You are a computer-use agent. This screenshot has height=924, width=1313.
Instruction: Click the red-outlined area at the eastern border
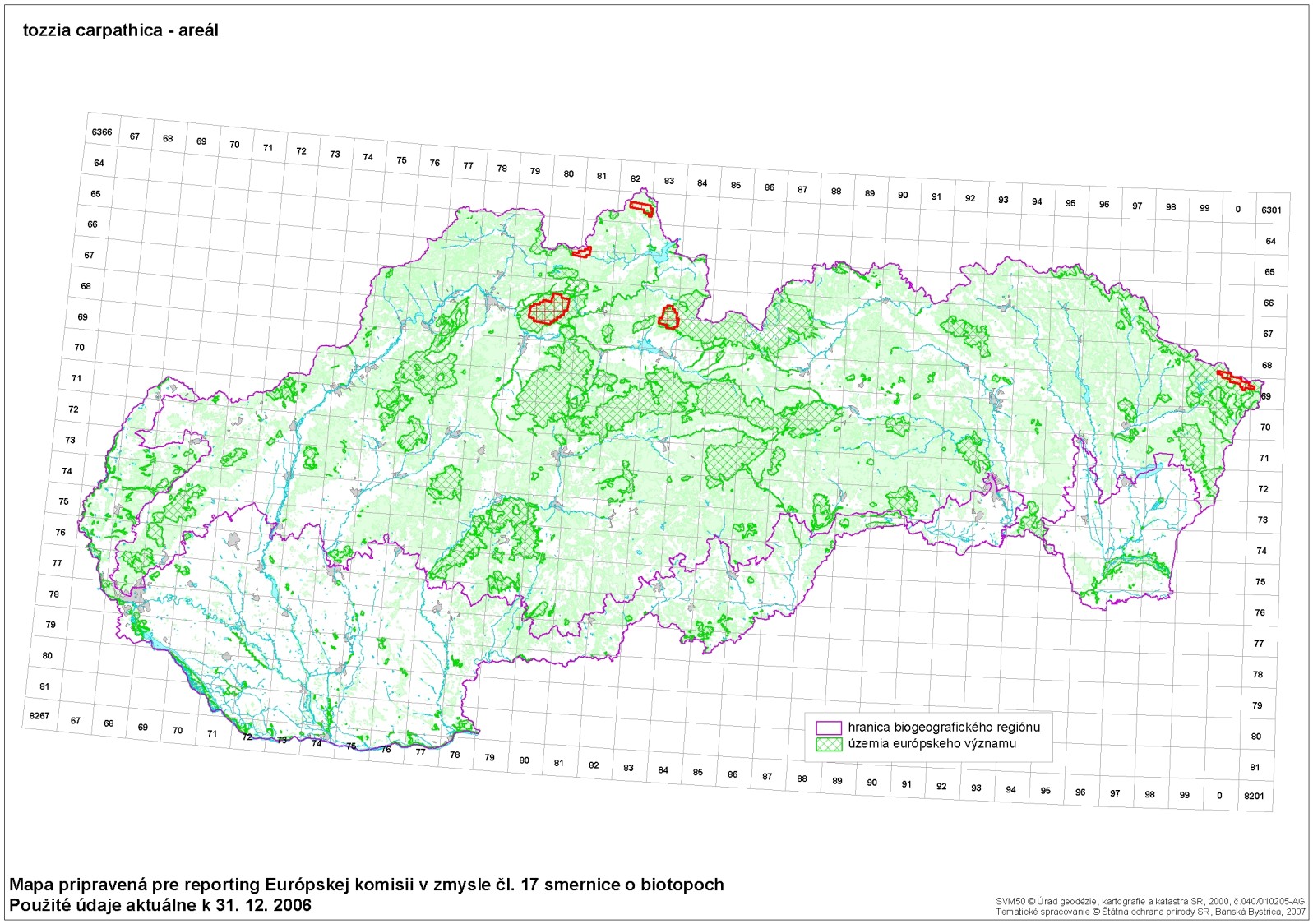[x=1236, y=380]
